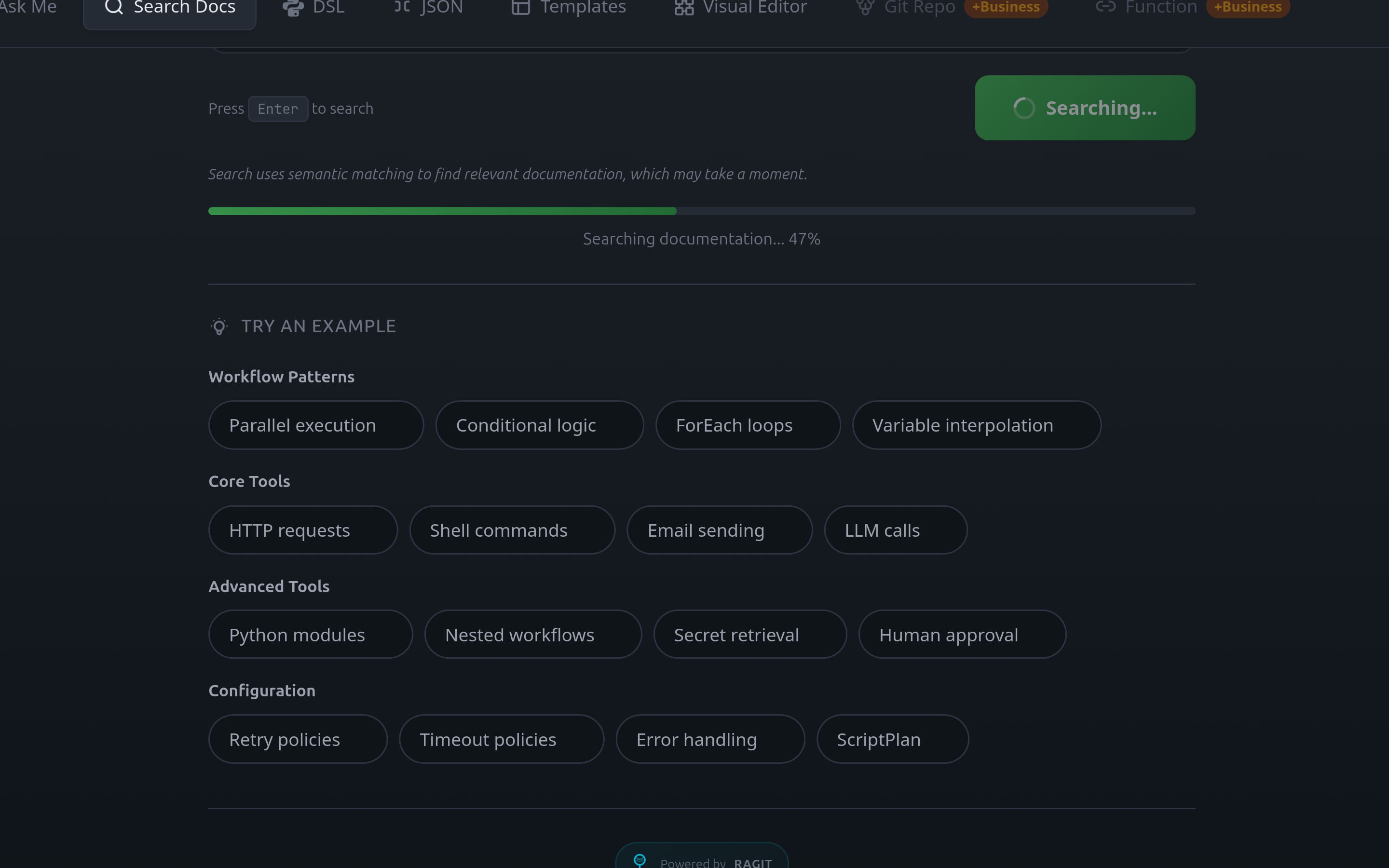This screenshot has width=1389, height=868.
Task: Click the layout icon beside Templates
Action: click(x=520, y=7)
